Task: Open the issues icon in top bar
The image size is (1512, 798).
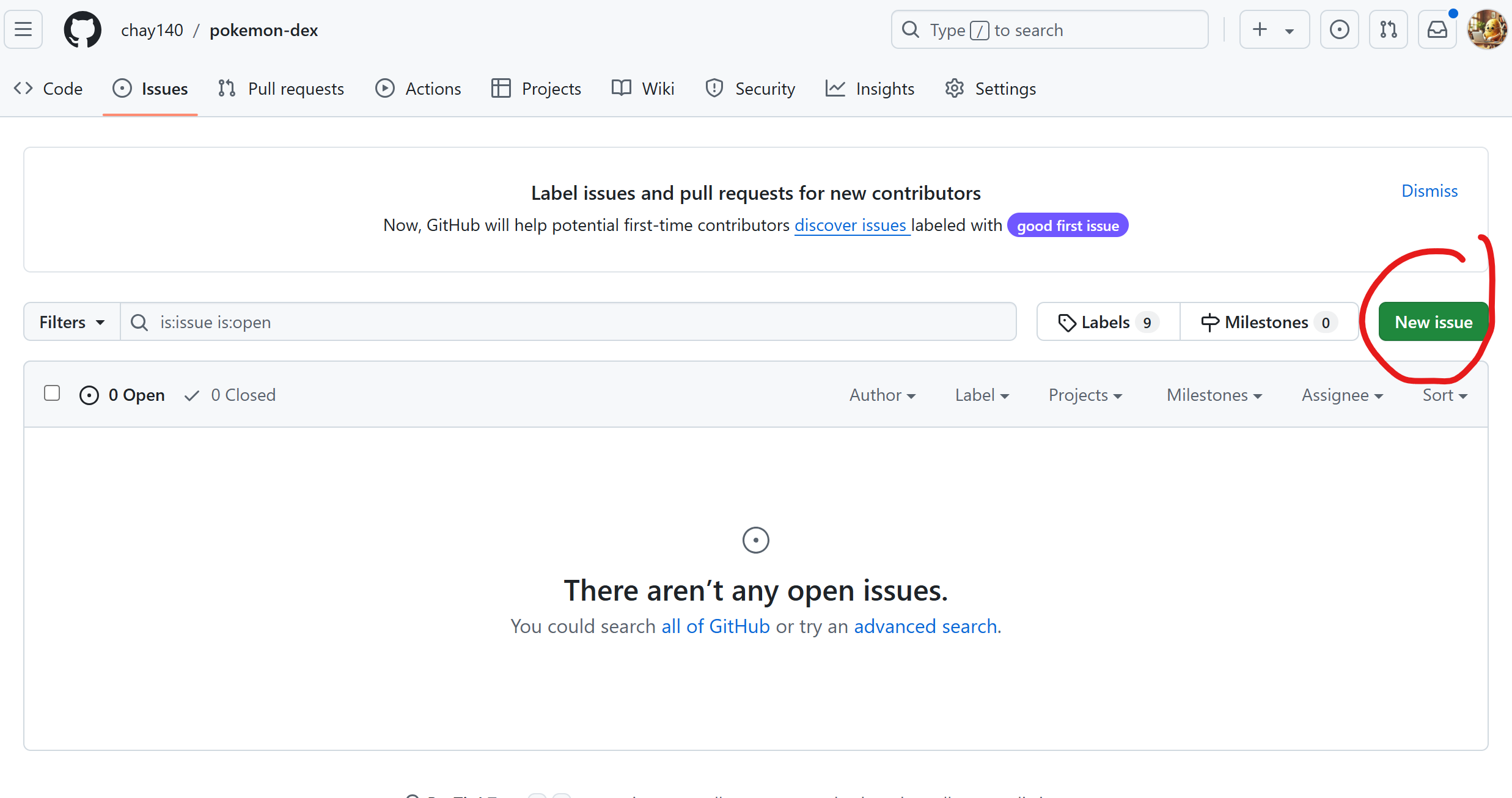Action: (x=1339, y=29)
